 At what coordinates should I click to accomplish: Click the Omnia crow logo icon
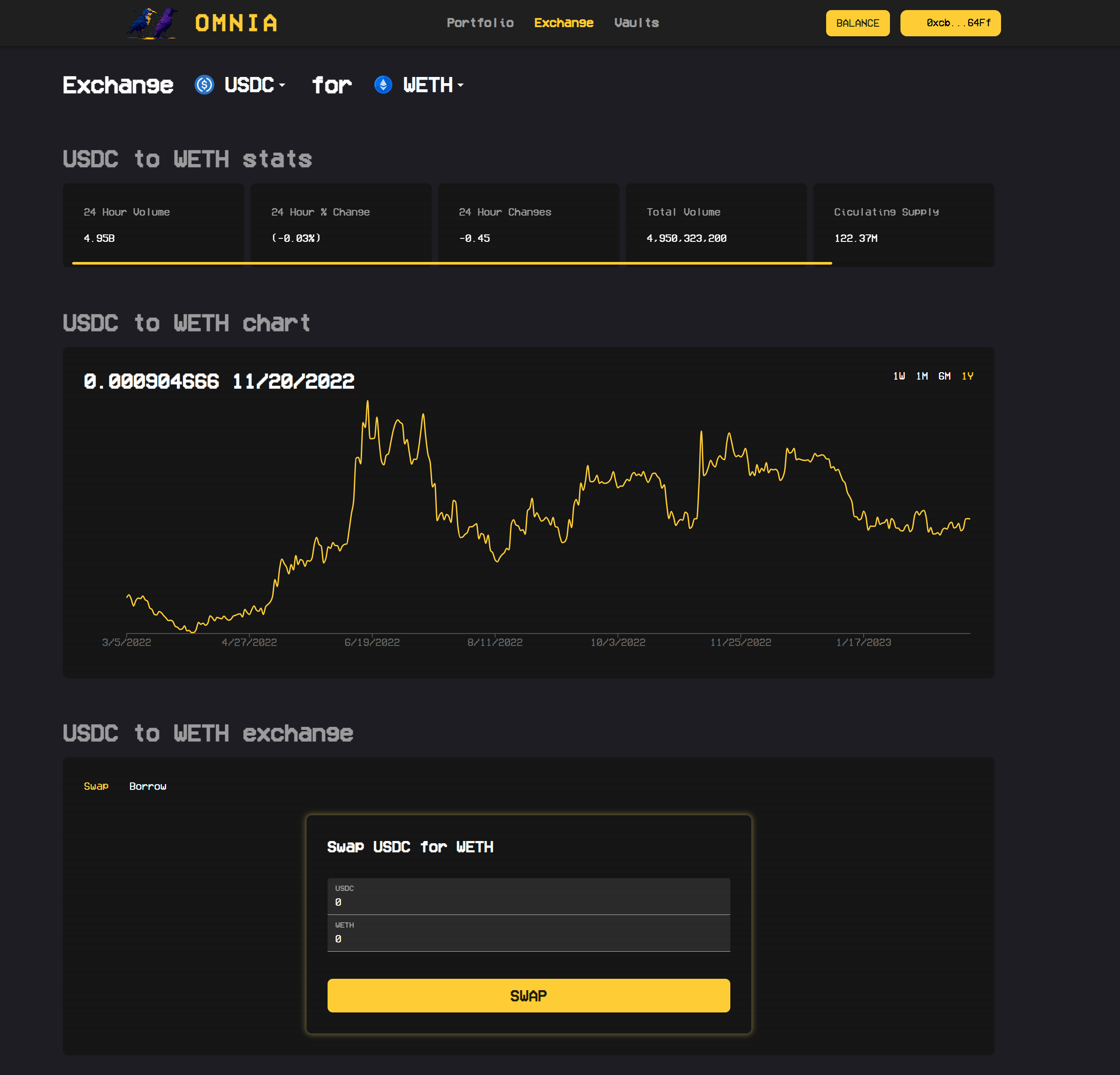pos(152,23)
